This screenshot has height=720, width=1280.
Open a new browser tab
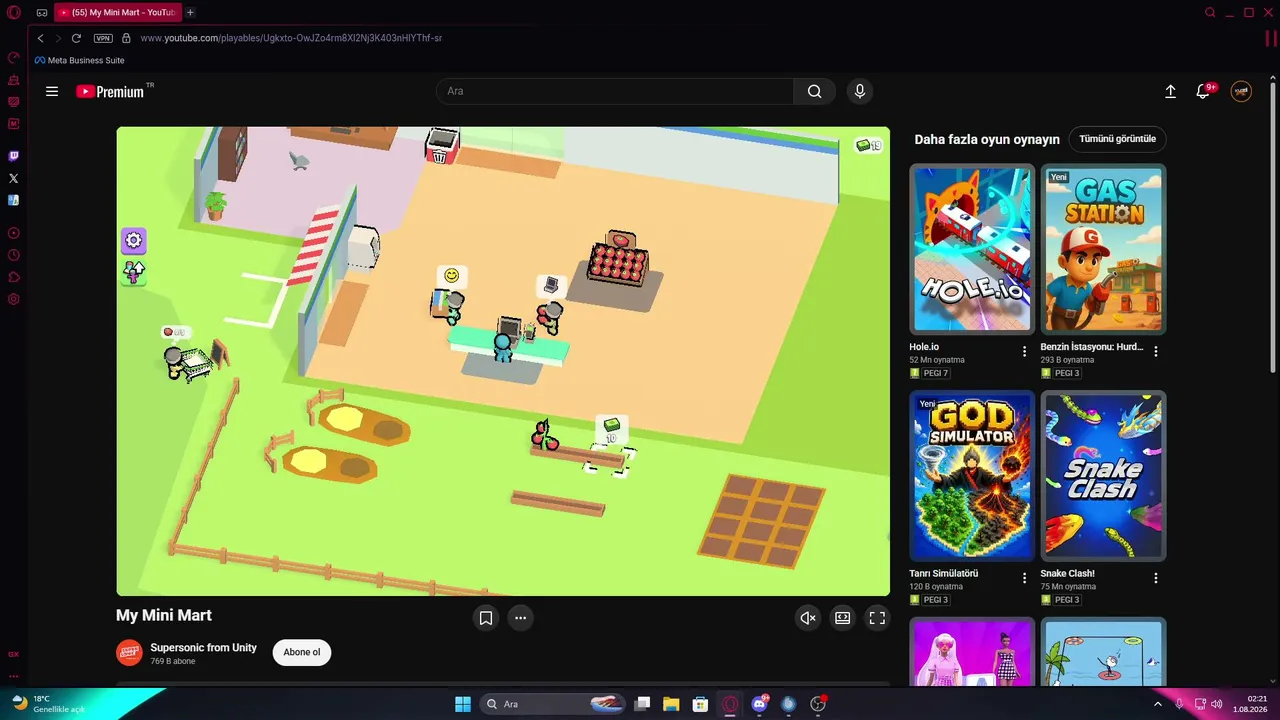click(190, 12)
